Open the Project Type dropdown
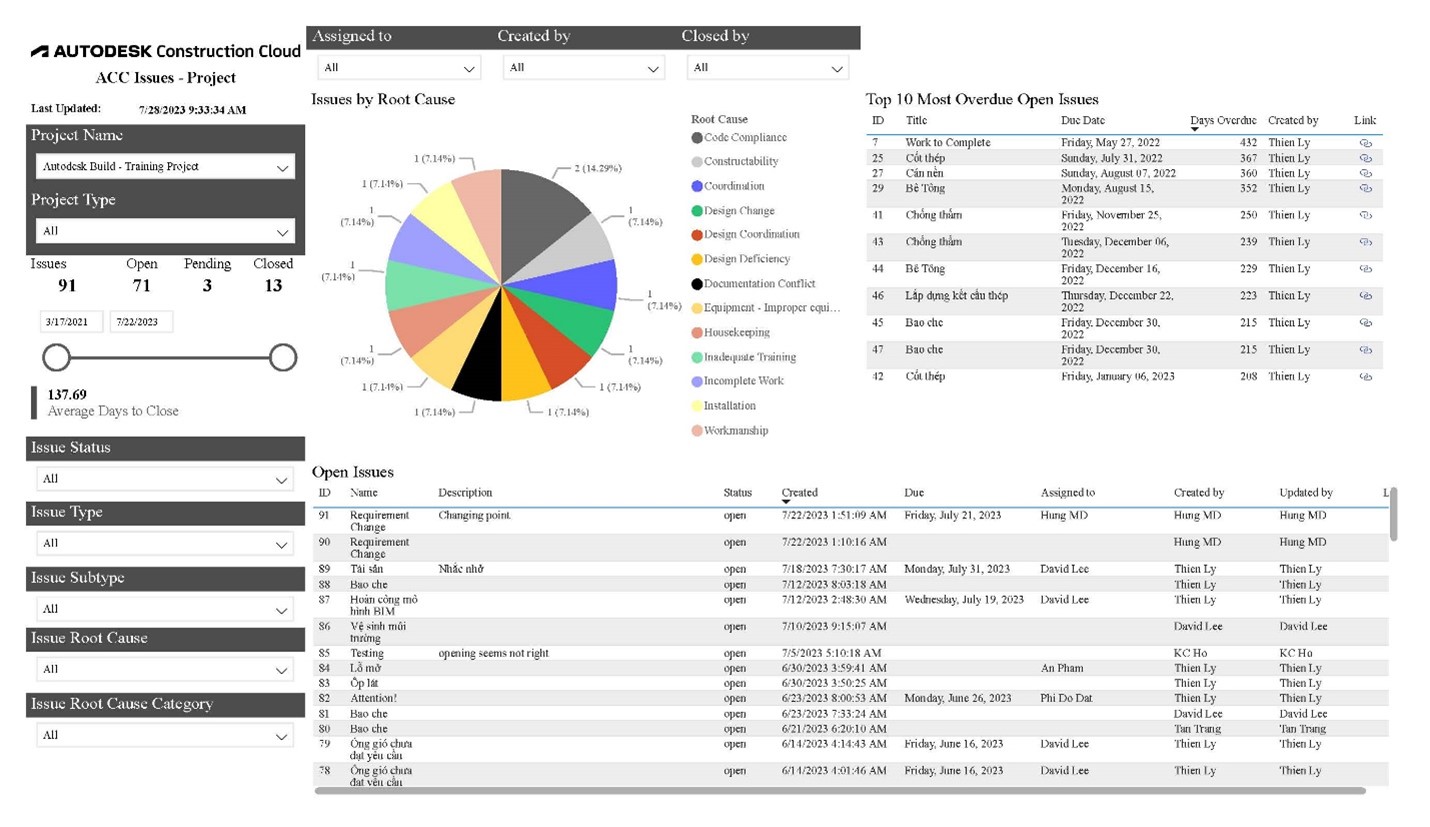 (165, 231)
